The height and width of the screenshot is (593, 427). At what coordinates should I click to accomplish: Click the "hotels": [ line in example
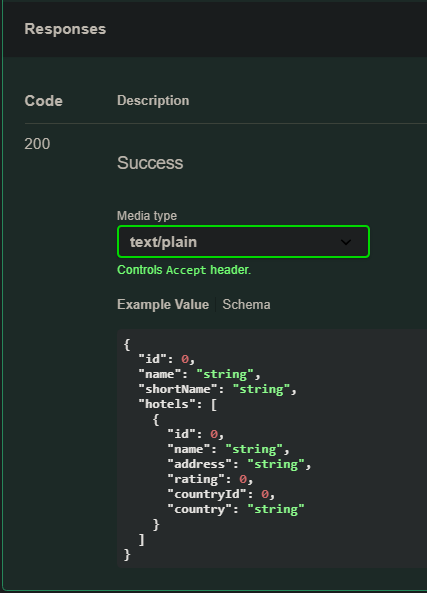[x=177, y=404]
